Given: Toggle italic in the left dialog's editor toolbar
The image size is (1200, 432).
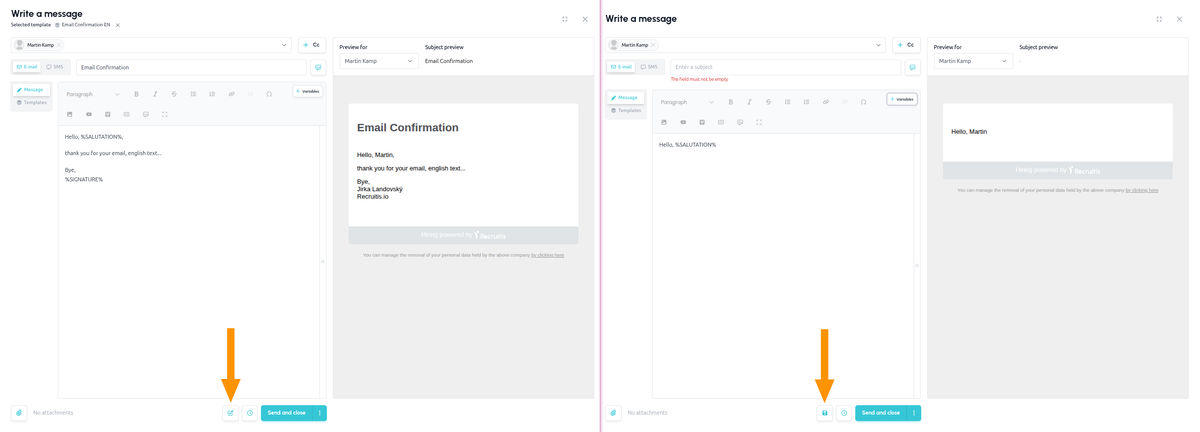Looking at the screenshot, I should [x=155, y=94].
